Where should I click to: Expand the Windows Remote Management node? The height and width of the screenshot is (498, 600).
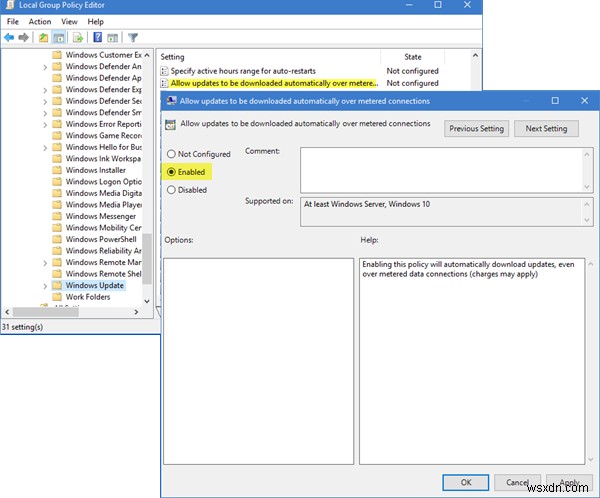(45, 263)
